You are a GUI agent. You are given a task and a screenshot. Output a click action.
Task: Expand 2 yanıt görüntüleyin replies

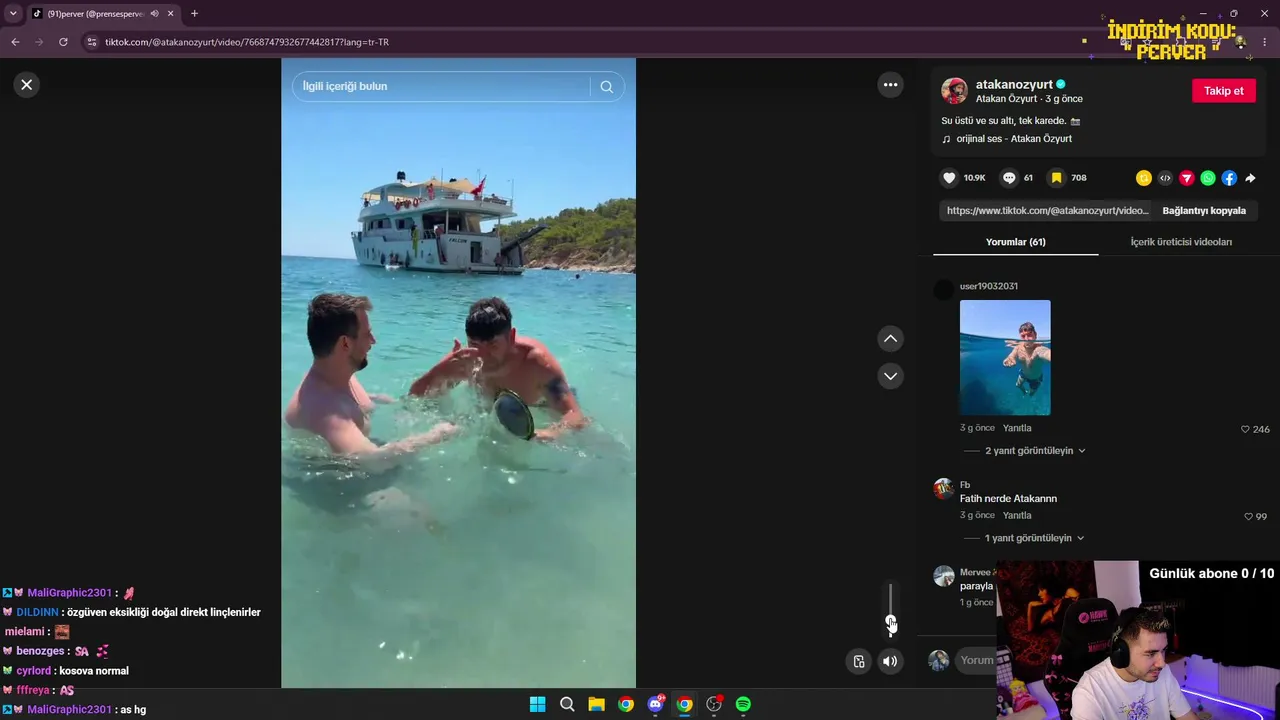click(x=1035, y=451)
